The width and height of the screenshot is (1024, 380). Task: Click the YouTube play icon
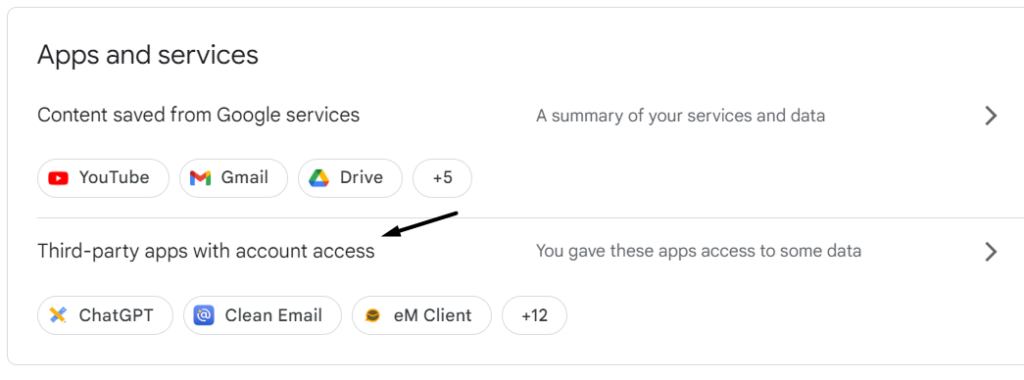[58, 178]
